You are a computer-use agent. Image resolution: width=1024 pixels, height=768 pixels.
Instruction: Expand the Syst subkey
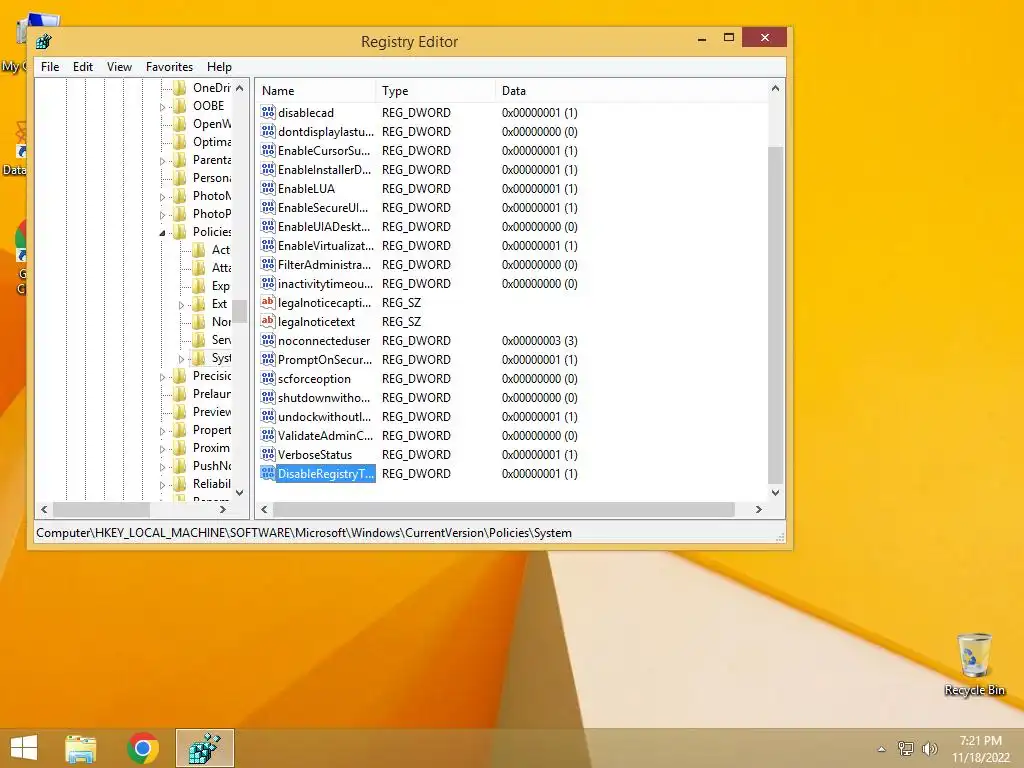click(181, 359)
